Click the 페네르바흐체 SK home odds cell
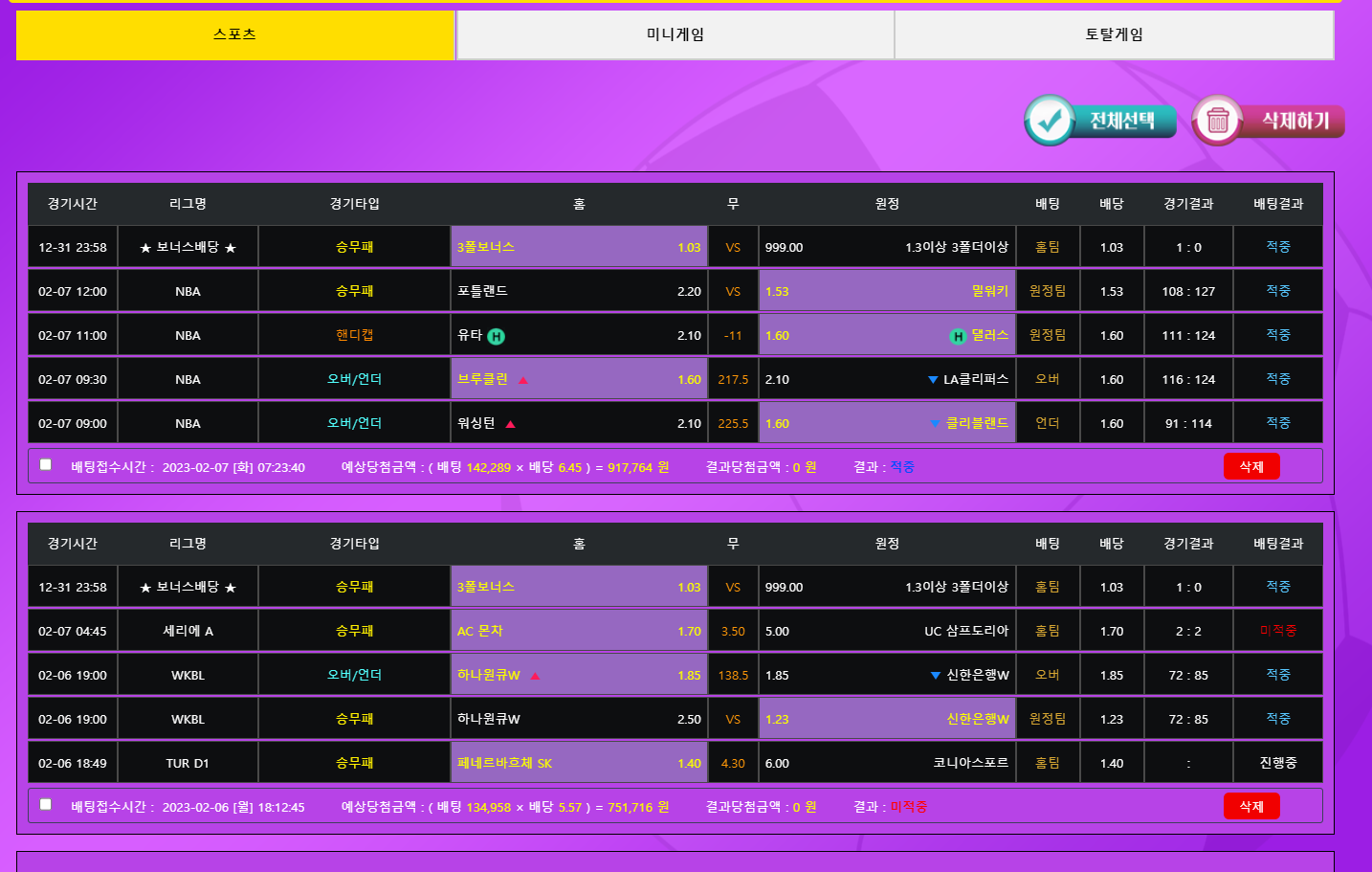 point(578,763)
